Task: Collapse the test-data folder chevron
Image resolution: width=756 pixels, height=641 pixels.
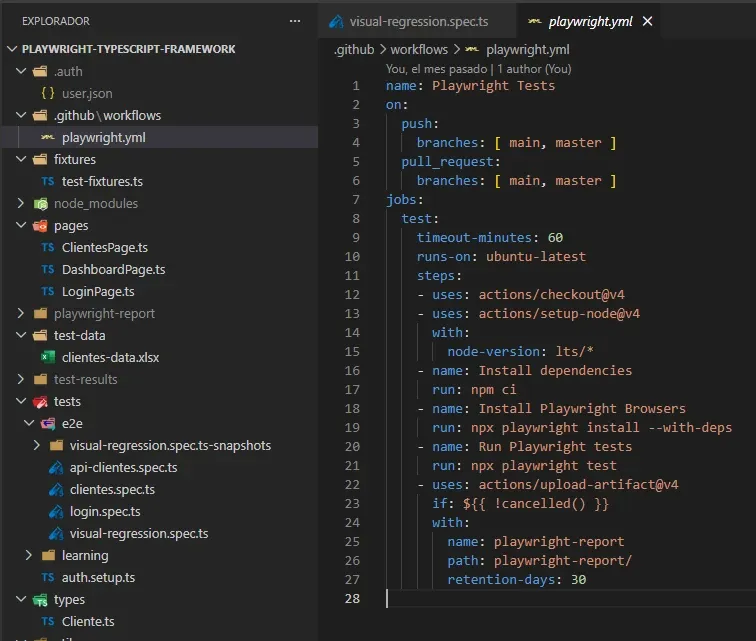Action: 21,335
